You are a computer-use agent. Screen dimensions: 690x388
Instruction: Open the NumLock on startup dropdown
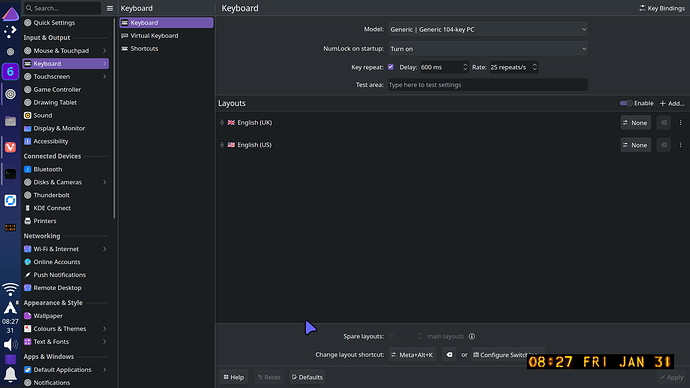[x=488, y=49]
